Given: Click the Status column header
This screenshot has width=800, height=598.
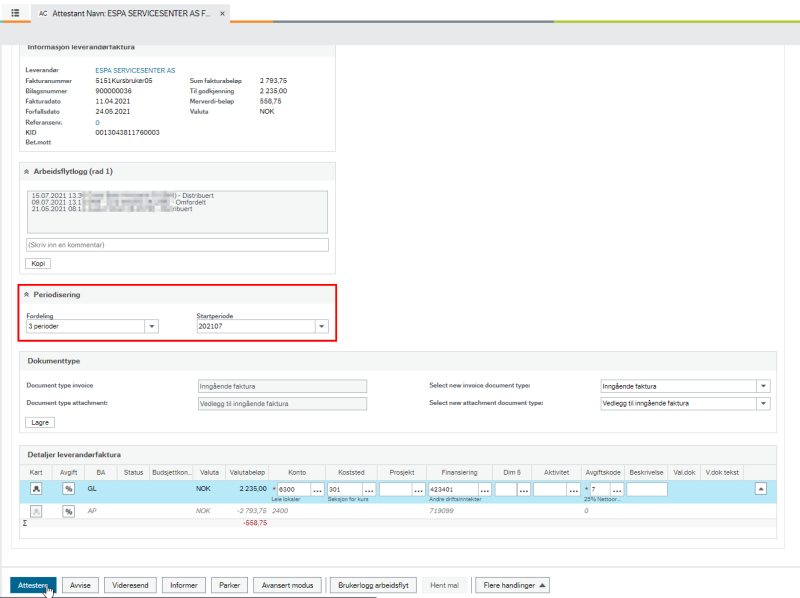Looking at the screenshot, I should click(133, 472).
